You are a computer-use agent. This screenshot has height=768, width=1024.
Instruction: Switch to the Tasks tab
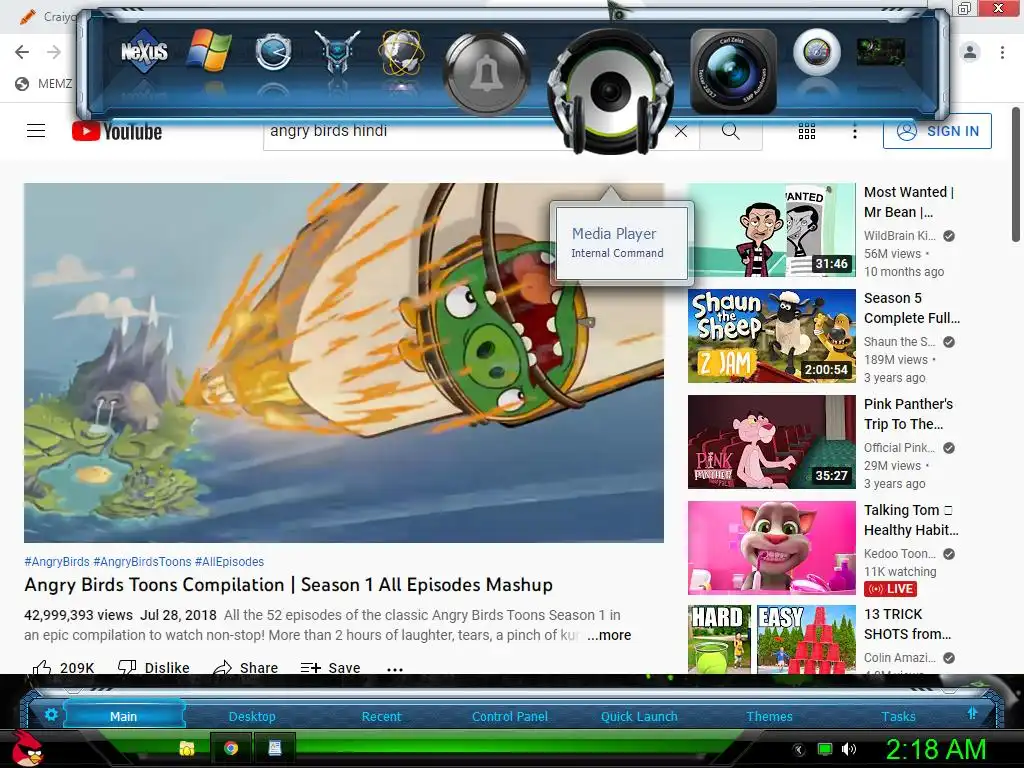point(898,716)
